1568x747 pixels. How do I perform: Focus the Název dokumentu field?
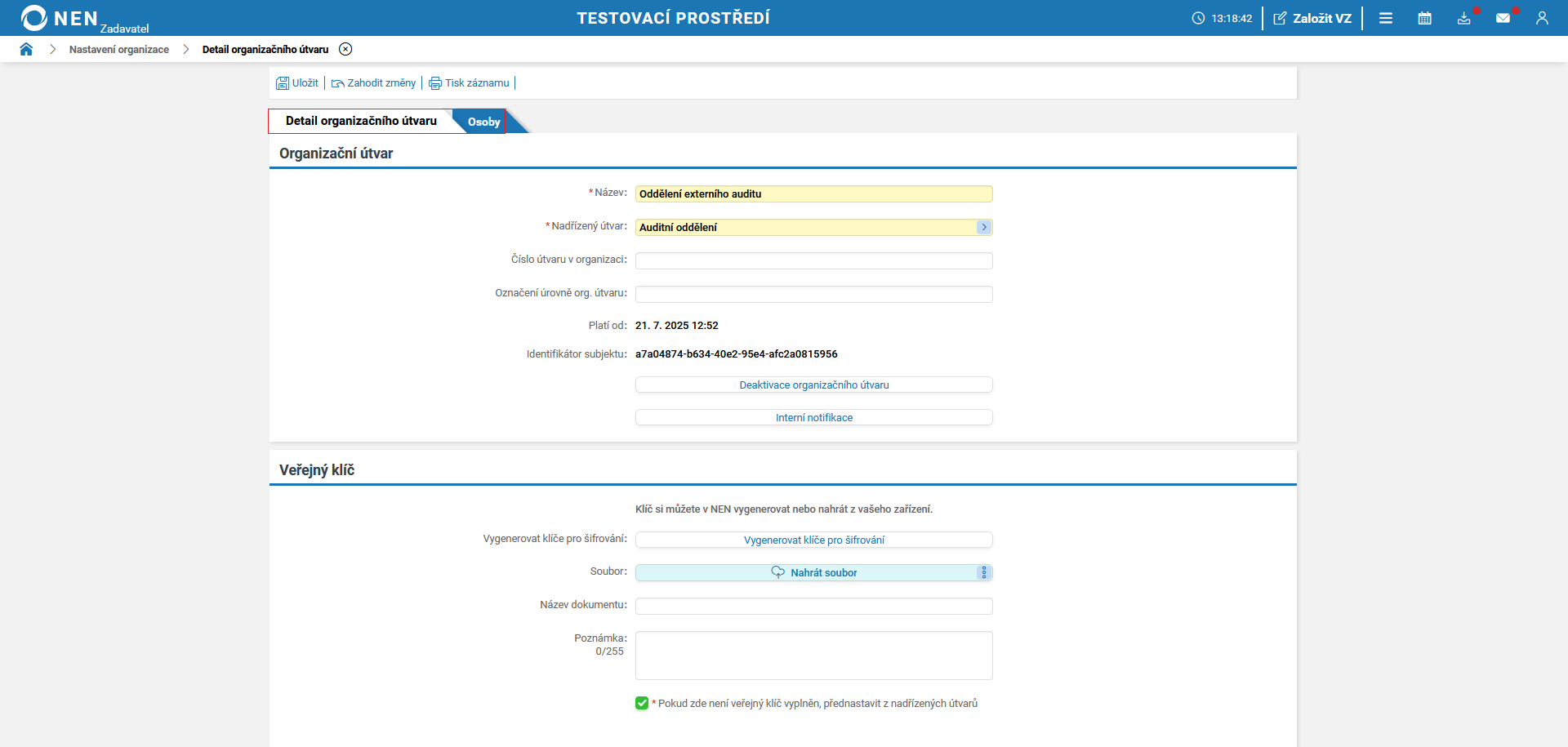(x=814, y=607)
